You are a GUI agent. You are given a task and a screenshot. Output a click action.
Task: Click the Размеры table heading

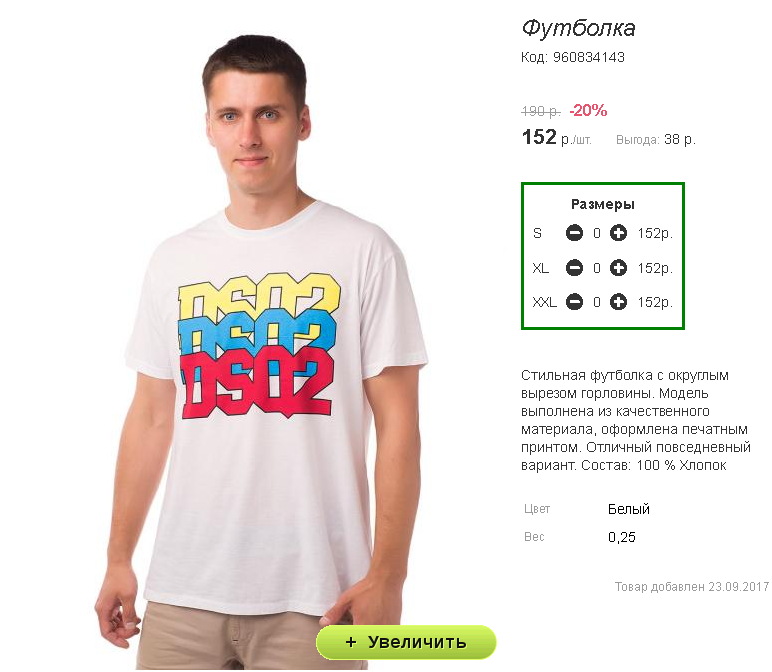pyautogui.click(x=603, y=204)
